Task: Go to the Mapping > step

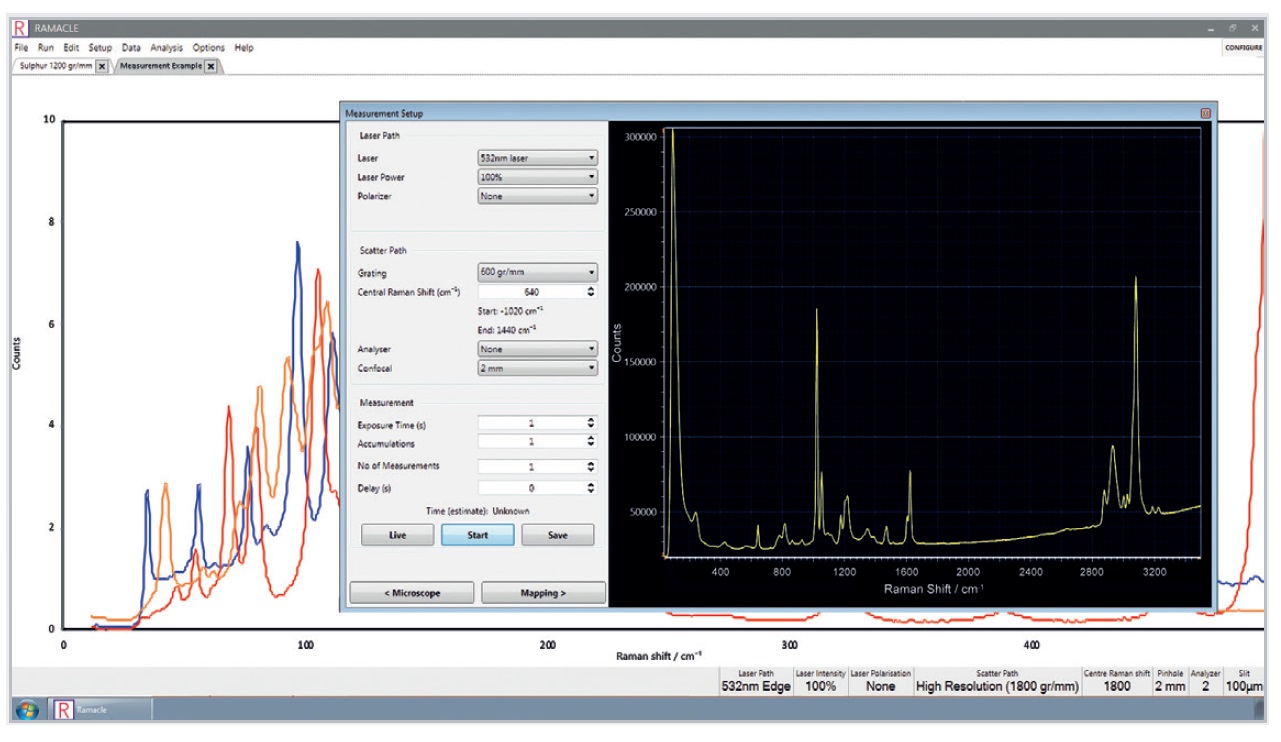Action: point(543,593)
